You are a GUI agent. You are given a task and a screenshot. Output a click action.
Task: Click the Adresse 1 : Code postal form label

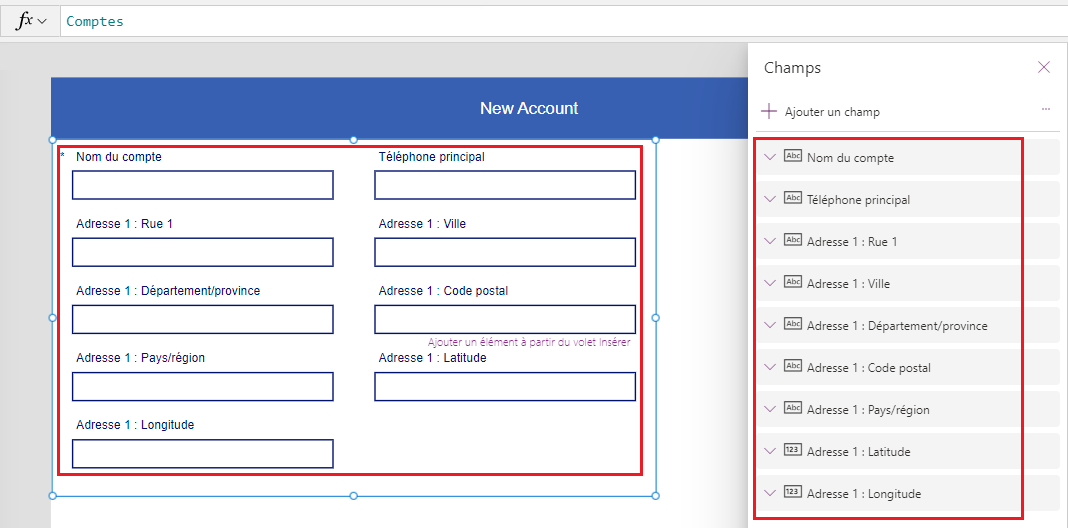pos(443,291)
